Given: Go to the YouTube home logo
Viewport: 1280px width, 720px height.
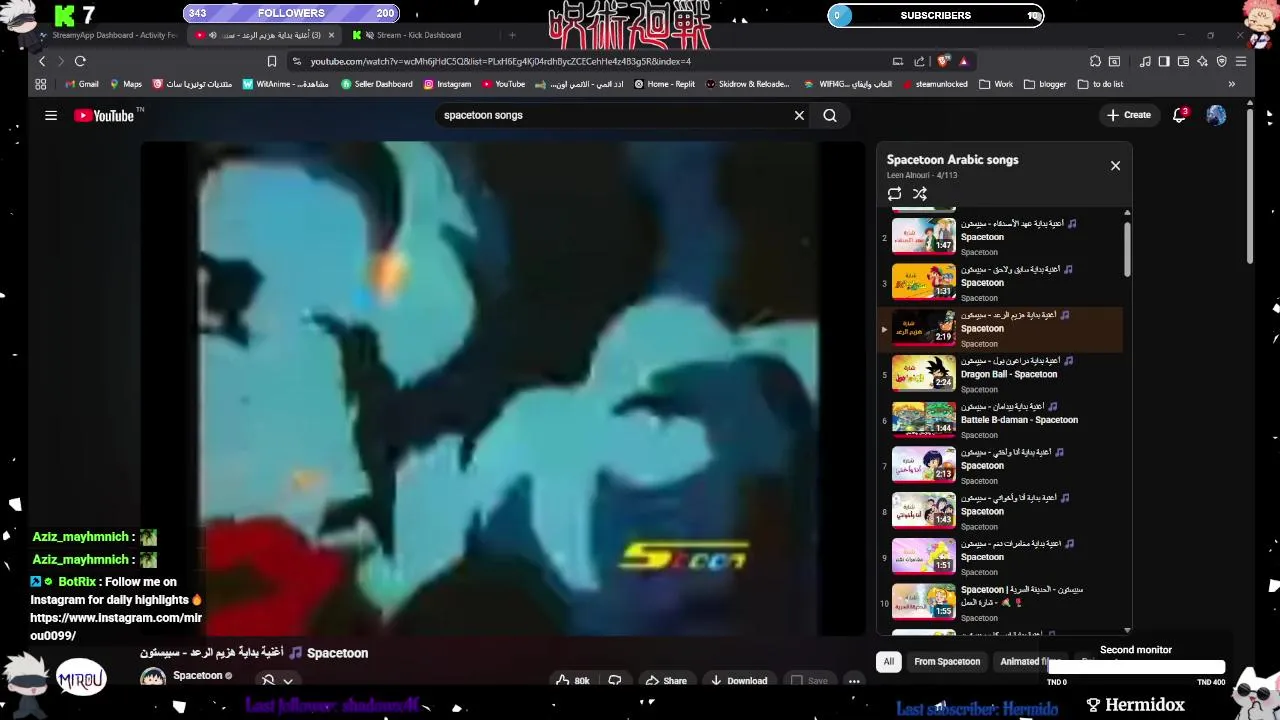Looking at the screenshot, I should point(104,115).
